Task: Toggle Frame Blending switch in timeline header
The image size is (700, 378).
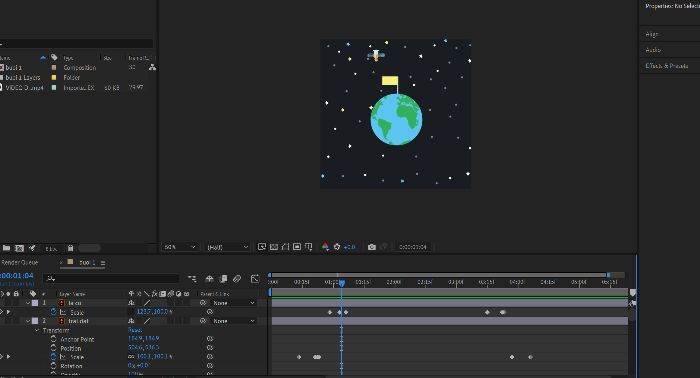Action: pos(224,279)
